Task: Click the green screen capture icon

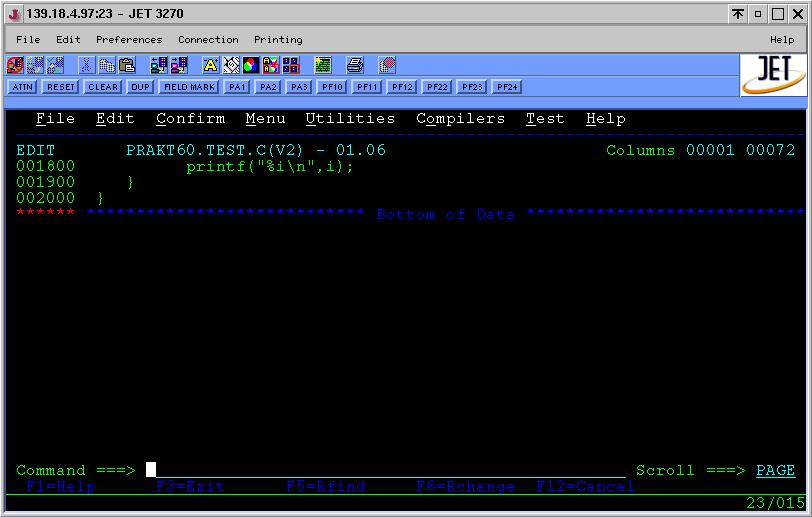Action: point(323,66)
